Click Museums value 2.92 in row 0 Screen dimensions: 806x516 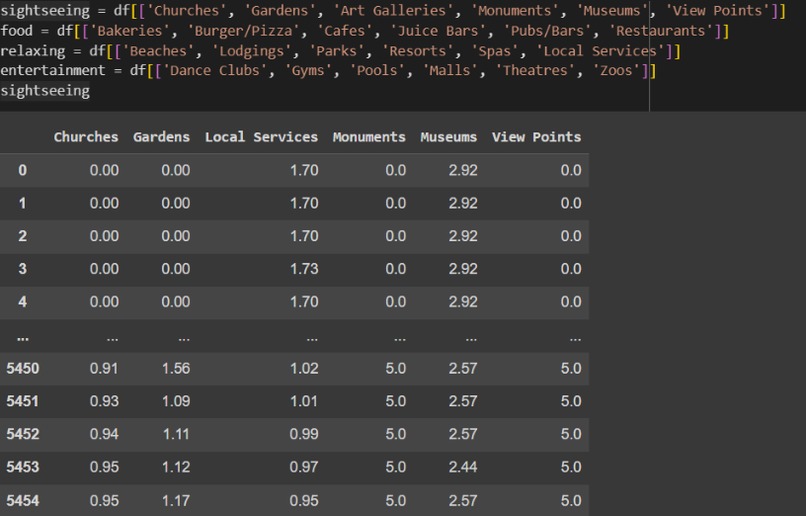463,170
